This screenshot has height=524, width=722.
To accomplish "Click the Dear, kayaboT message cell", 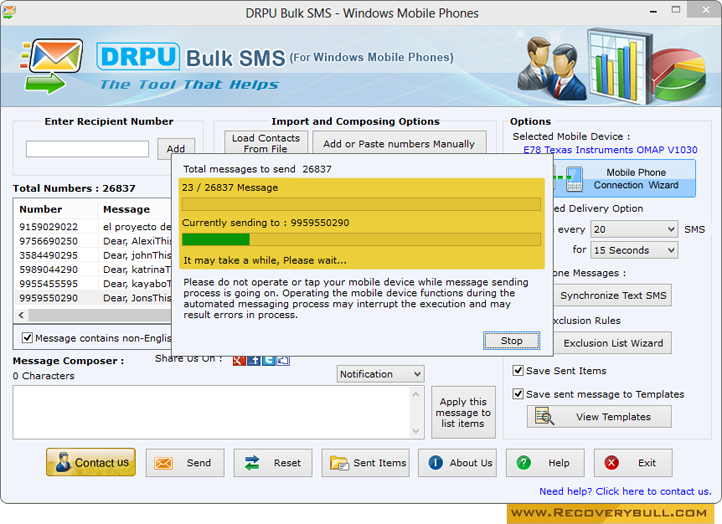I will click(137, 284).
